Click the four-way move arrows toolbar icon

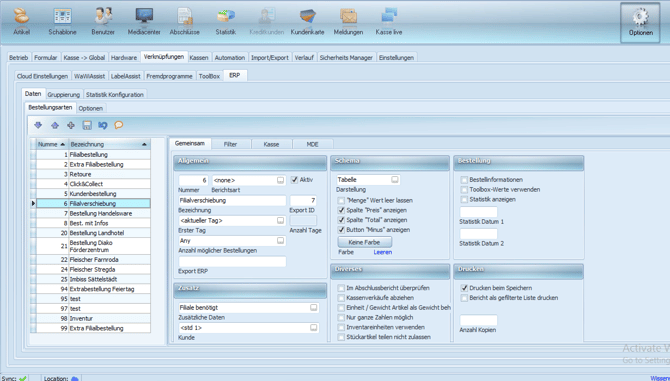click(71, 125)
